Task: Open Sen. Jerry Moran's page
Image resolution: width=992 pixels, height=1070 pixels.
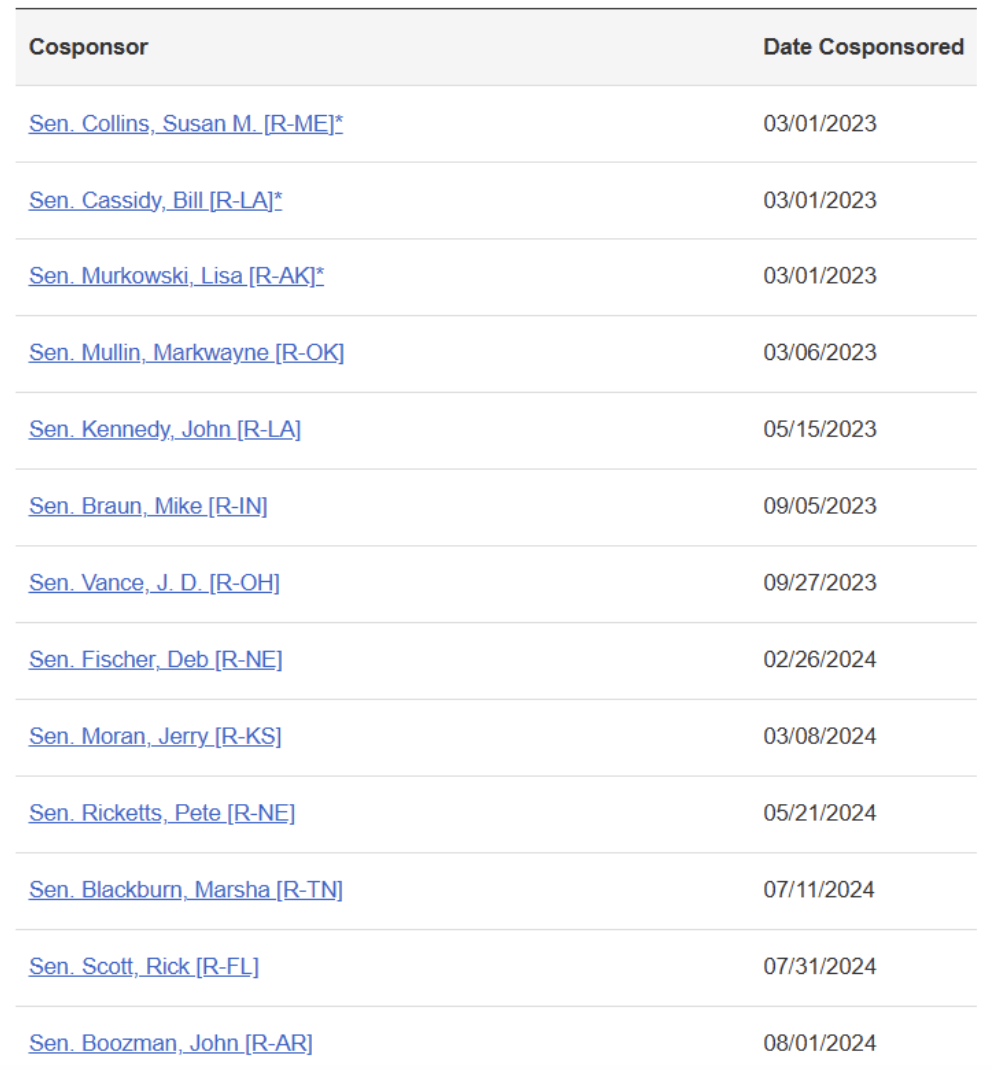Action: [x=155, y=736]
